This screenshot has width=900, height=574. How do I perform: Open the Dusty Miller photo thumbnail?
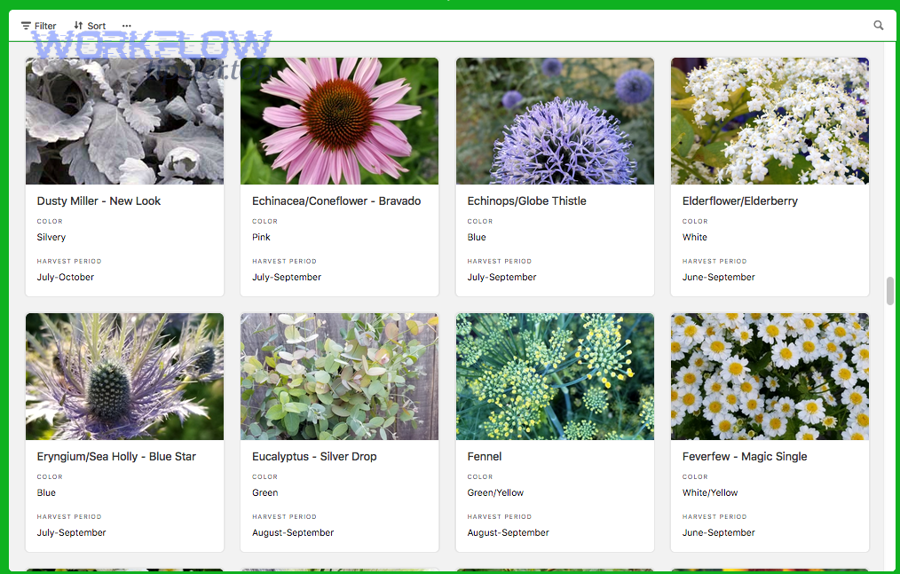click(x=125, y=121)
